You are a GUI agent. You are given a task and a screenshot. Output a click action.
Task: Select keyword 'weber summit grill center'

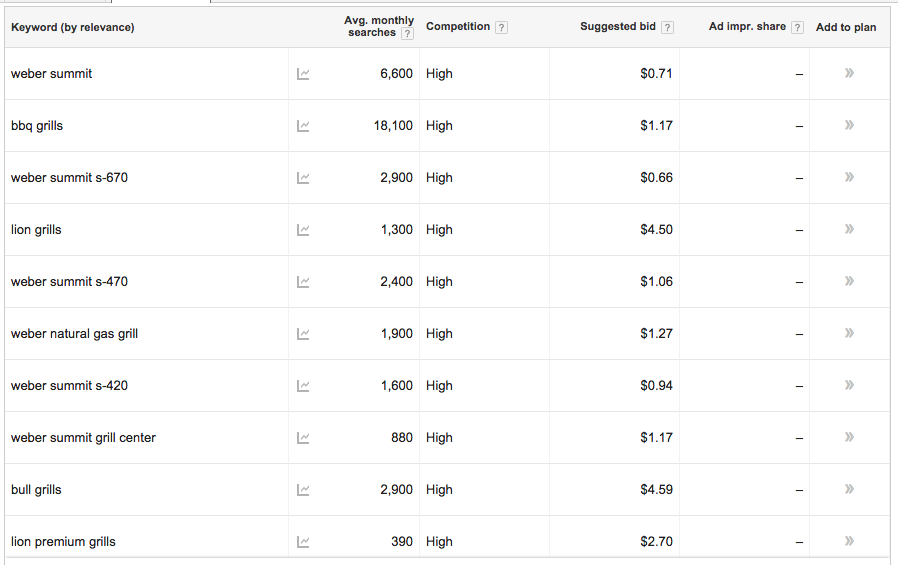point(84,438)
